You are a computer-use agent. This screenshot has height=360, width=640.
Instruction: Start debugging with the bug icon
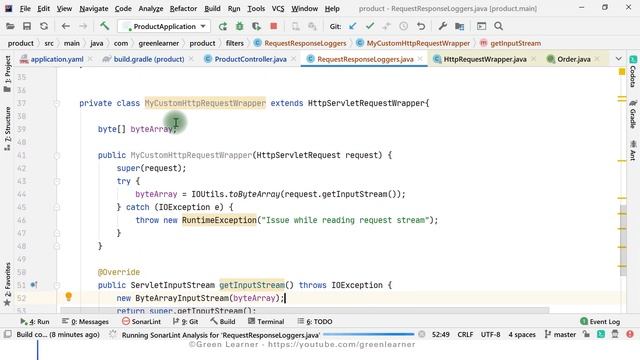240,27
